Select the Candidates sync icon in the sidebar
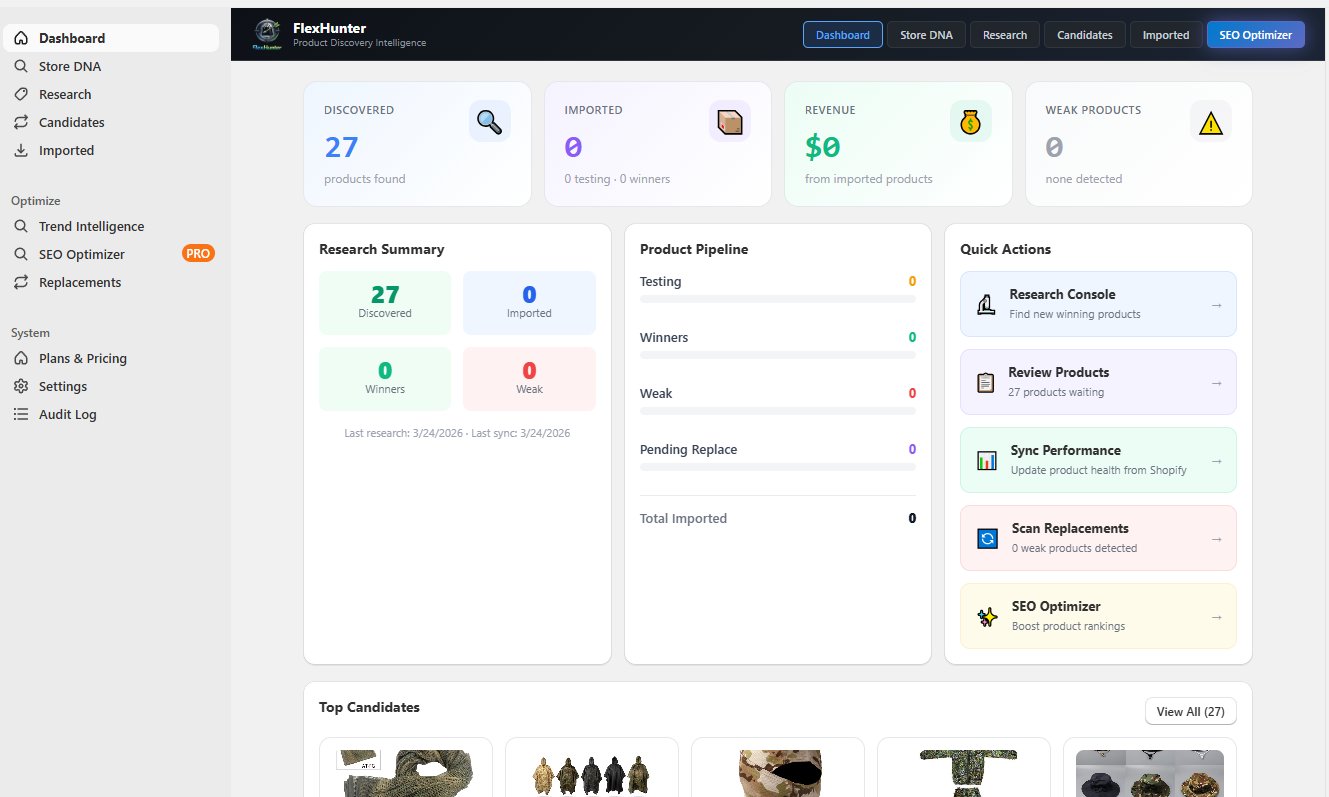Viewport: 1329px width, 797px height. [21, 122]
